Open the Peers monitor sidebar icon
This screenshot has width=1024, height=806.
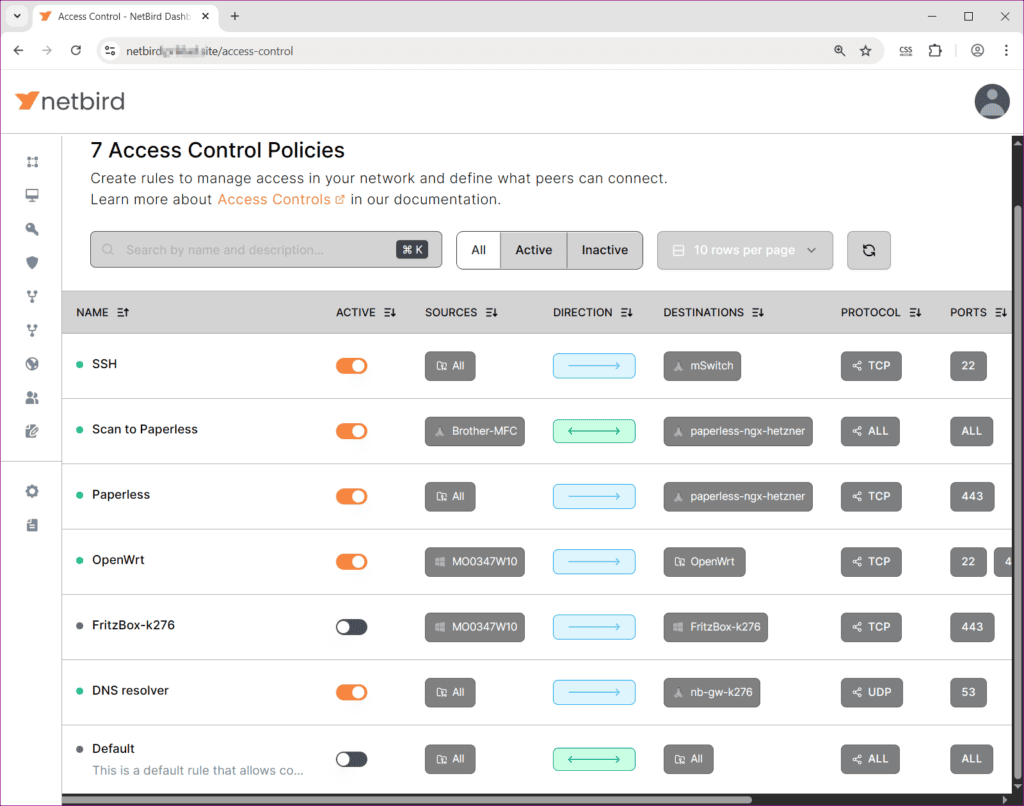pos(32,195)
